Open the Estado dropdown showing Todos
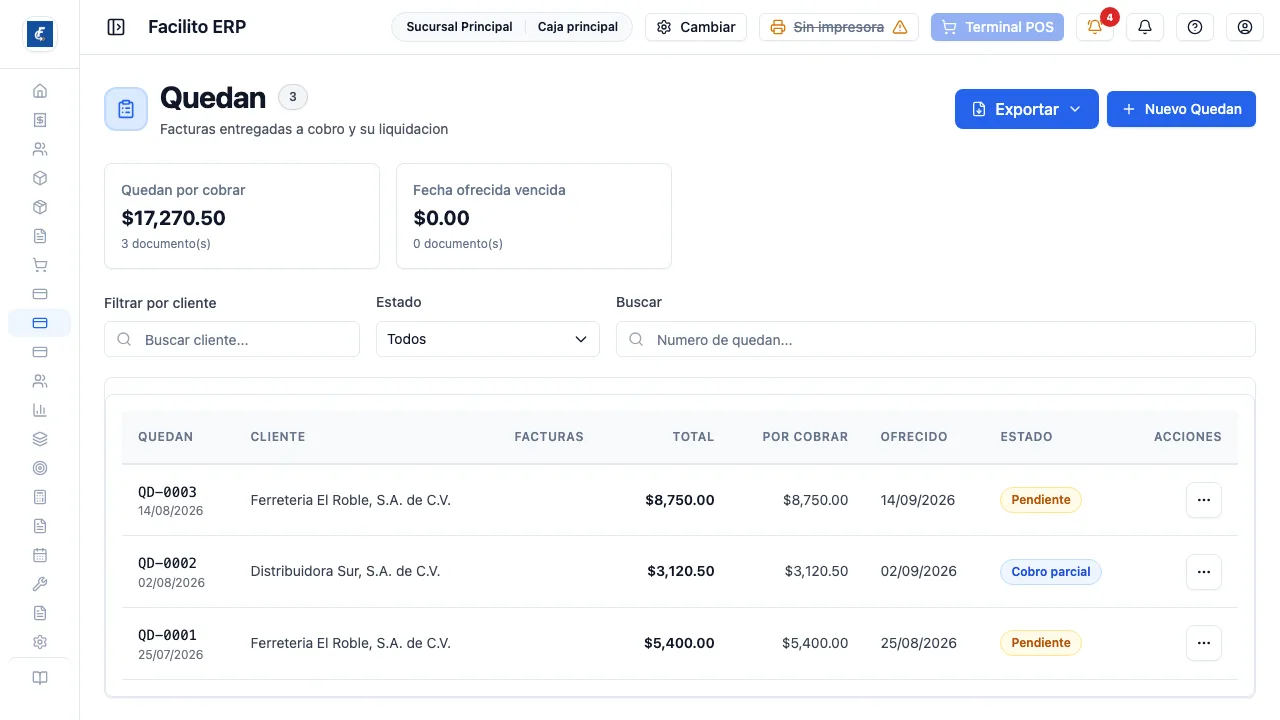The width and height of the screenshot is (1280, 720). coord(488,339)
